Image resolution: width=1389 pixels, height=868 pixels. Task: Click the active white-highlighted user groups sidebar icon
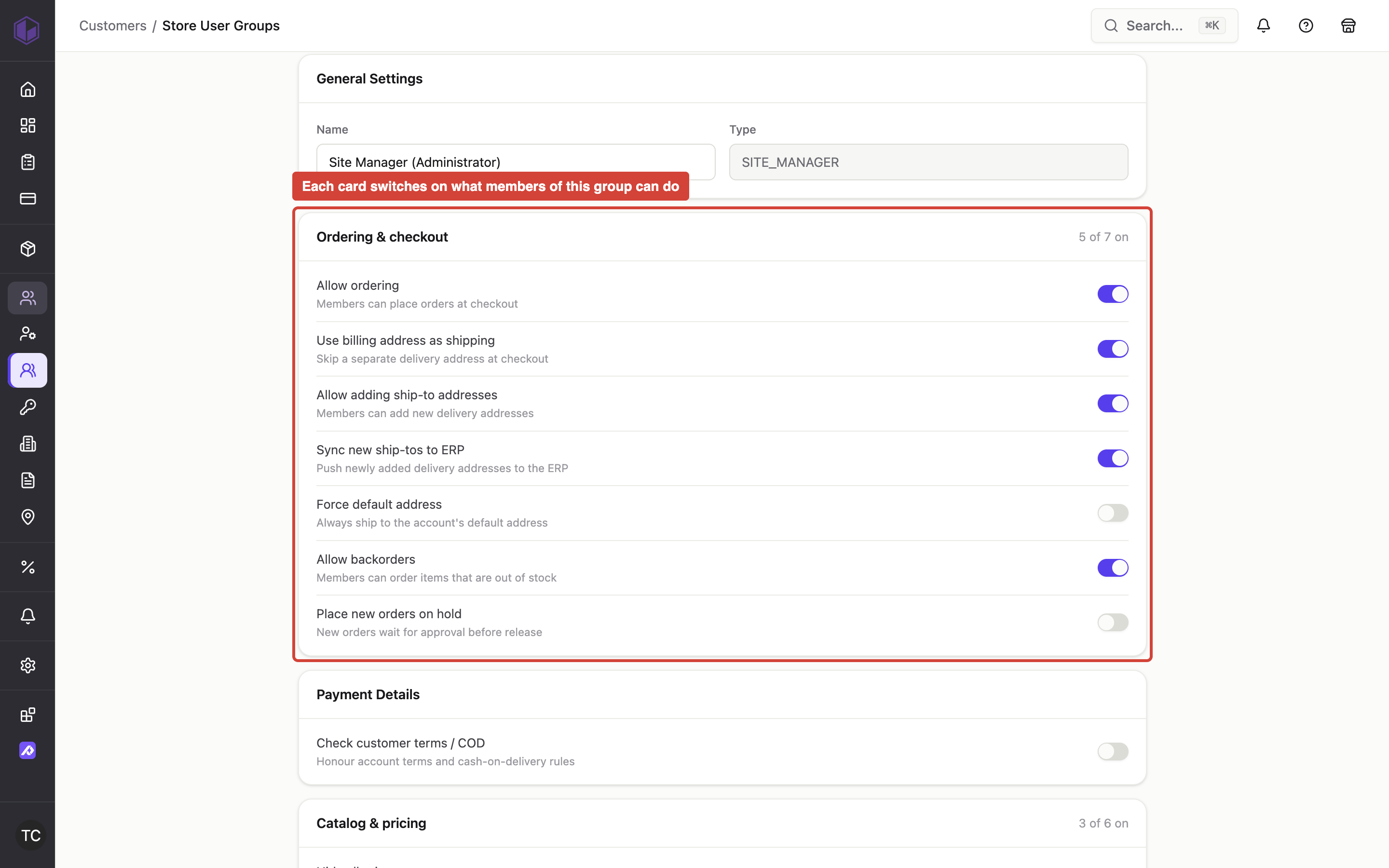(x=27, y=370)
